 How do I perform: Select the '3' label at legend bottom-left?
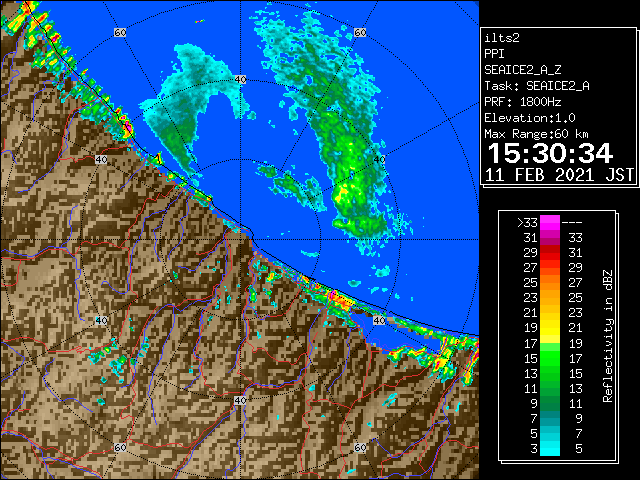click(533, 449)
